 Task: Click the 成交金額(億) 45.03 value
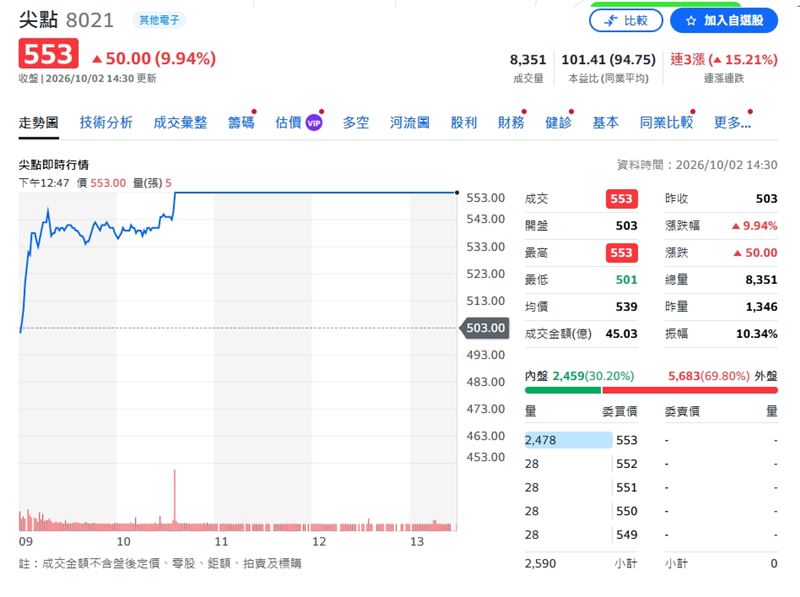coord(621,334)
